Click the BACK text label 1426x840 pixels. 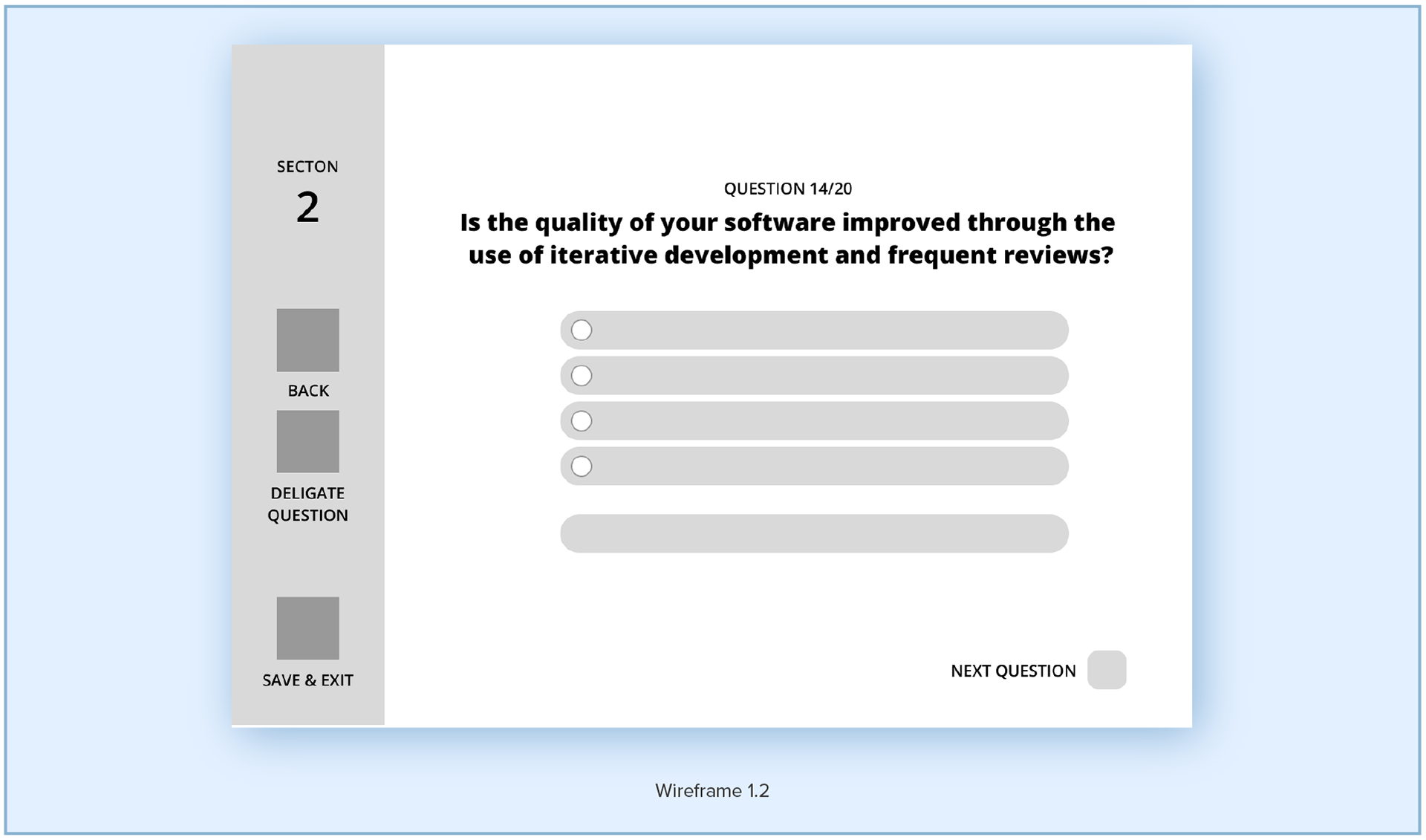click(x=307, y=391)
